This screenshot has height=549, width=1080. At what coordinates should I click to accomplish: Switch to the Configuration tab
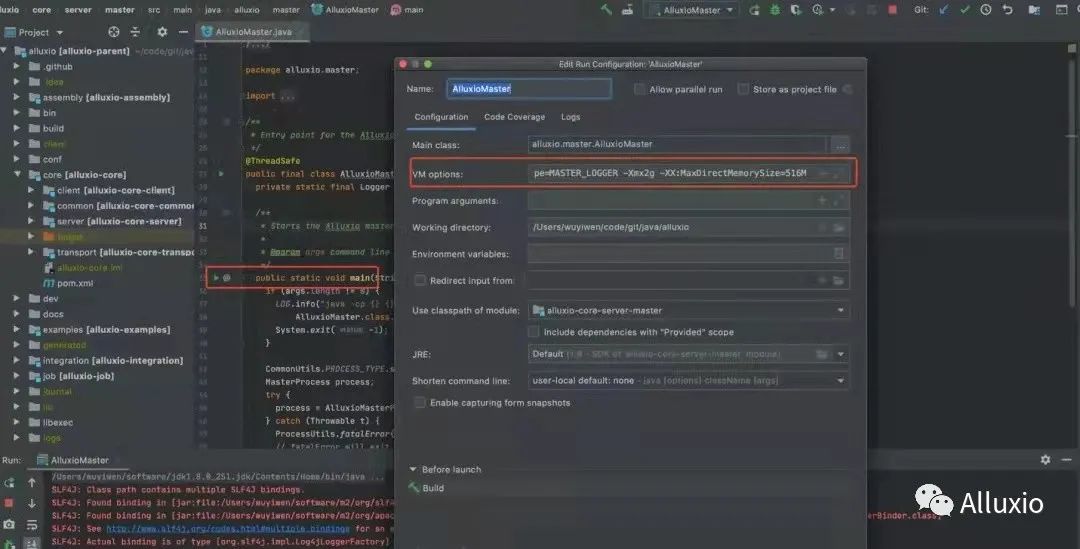(x=441, y=117)
